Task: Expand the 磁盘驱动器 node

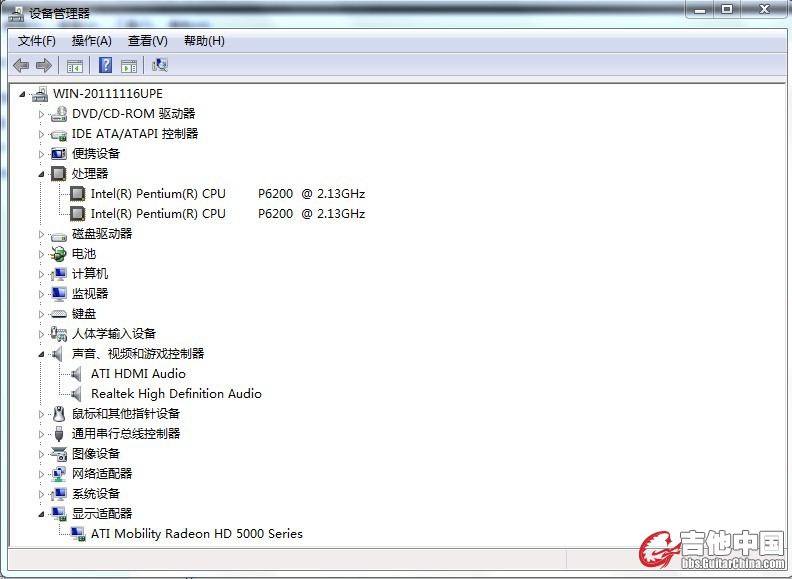Action: pyautogui.click(x=42, y=234)
